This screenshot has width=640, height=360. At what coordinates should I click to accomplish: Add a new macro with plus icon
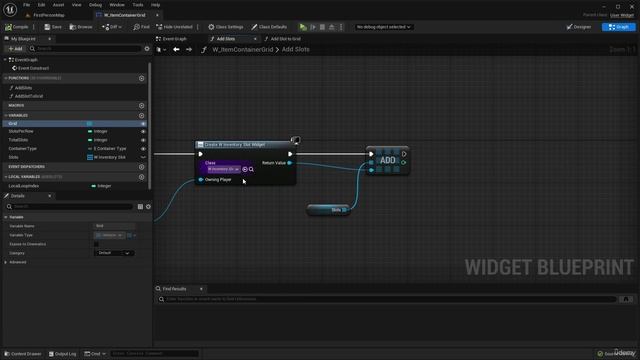[142, 105]
